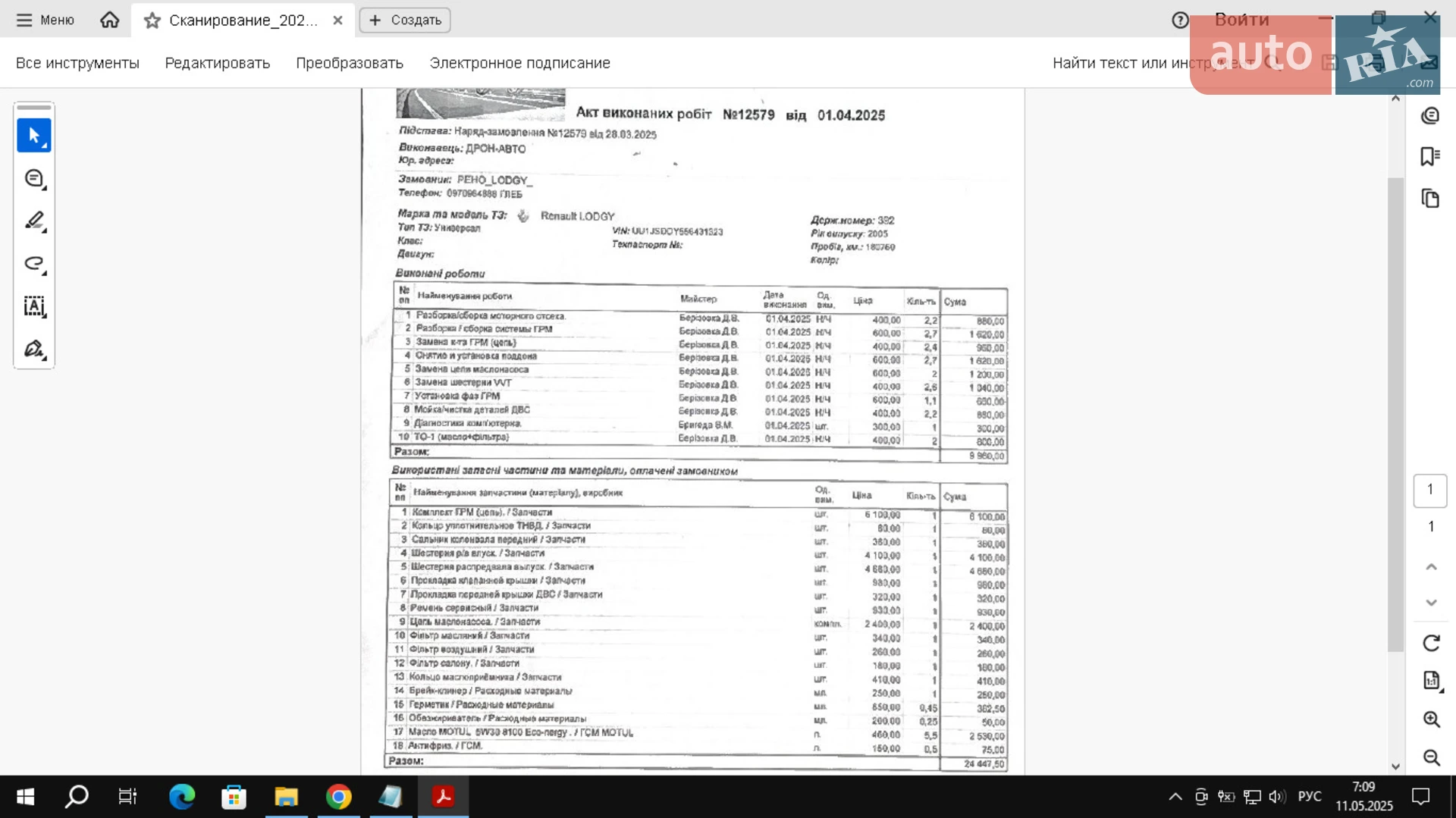Open the Меню hamburger menu
Viewport: 1456px width, 818px height.
coord(45,20)
